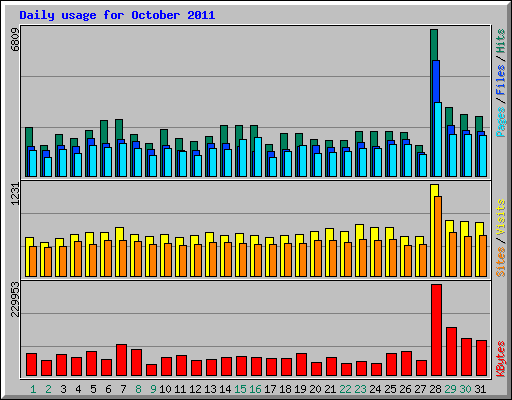Select the red KBytes bar for day 7
Screen dimensions: 512x400
[x=121, y=360]
